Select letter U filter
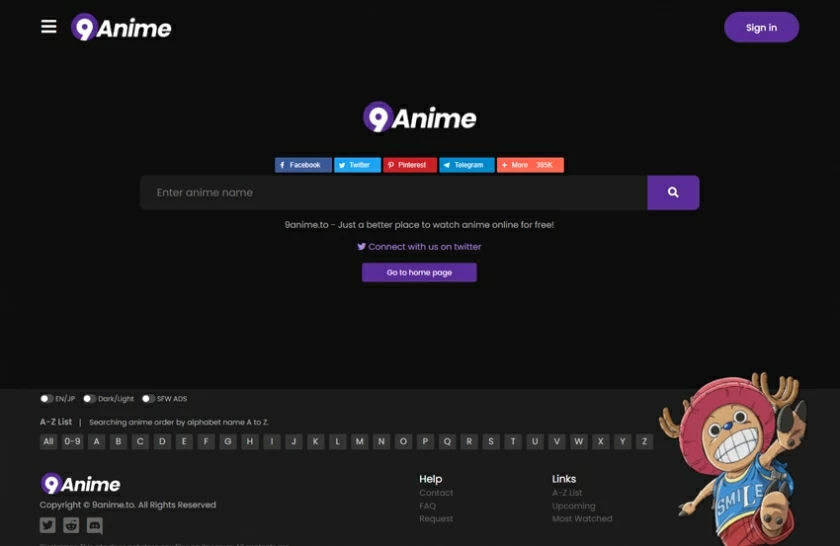The width and height of the screenshot is (840, 546). 535,442
